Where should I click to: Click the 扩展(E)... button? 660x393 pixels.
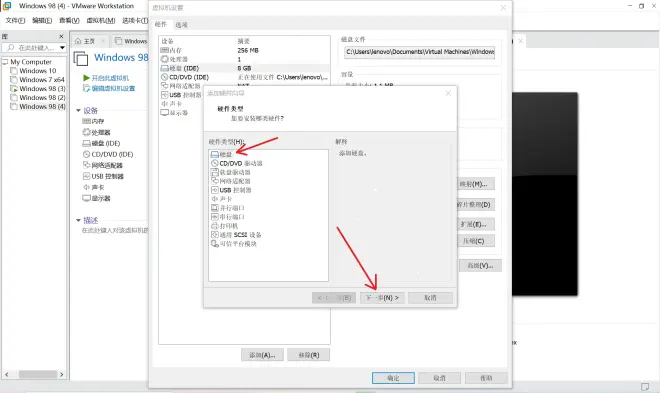pos(476,224)
